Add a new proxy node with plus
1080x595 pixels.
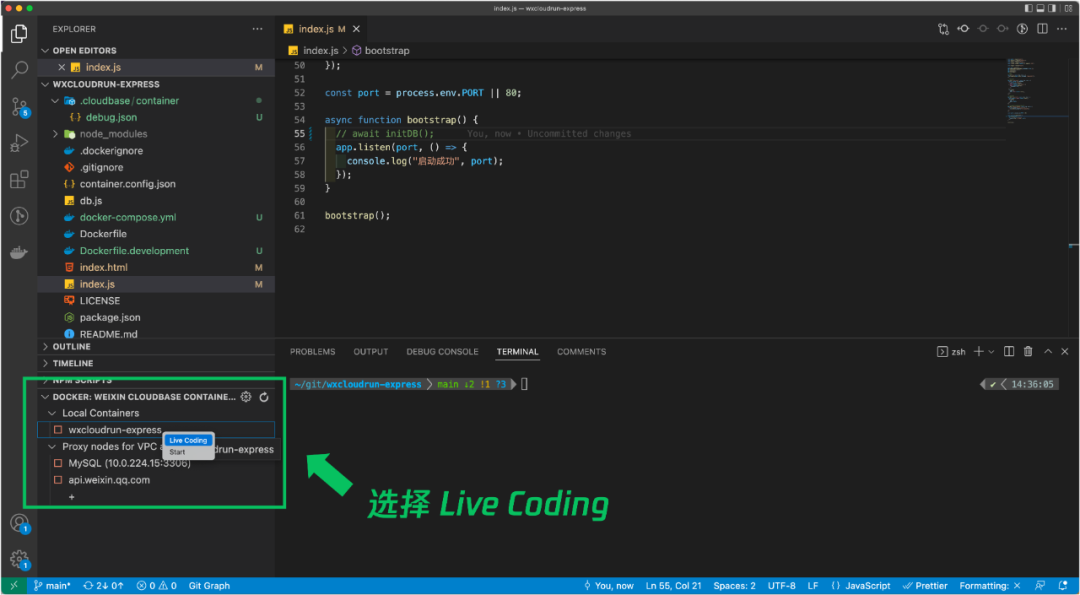[72, 497]
